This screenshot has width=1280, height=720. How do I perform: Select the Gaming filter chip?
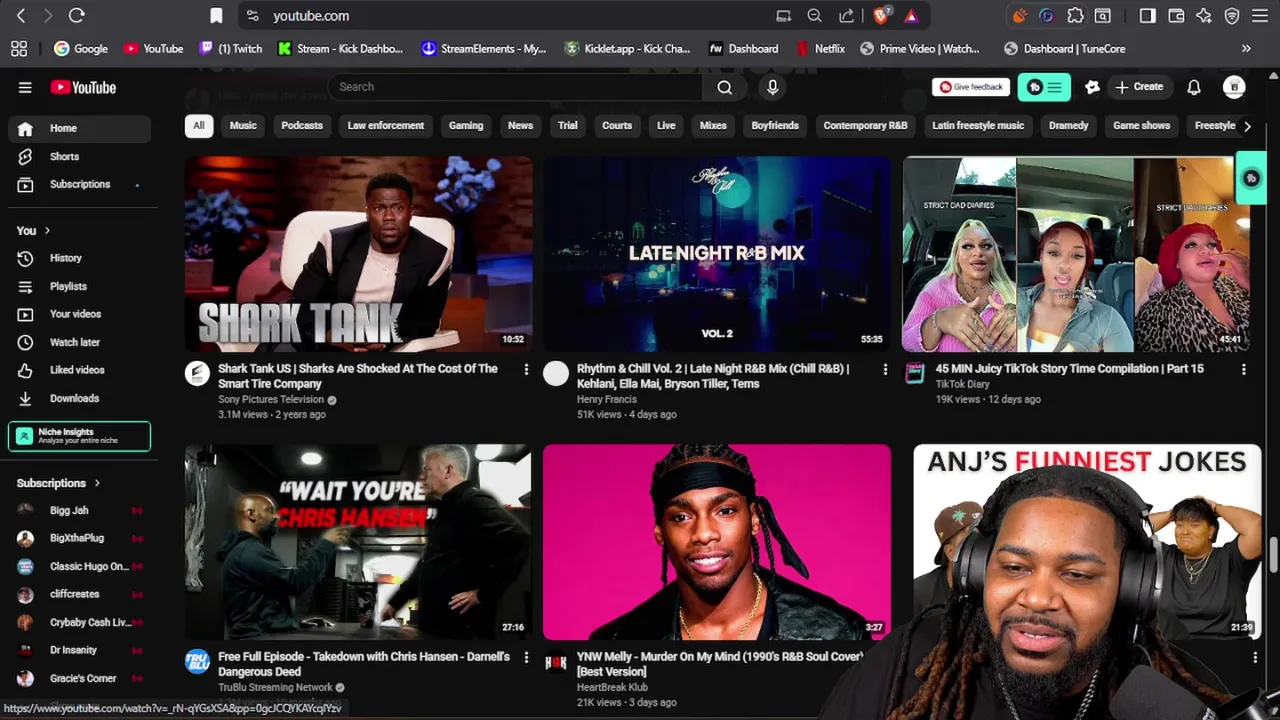(466, 126)
